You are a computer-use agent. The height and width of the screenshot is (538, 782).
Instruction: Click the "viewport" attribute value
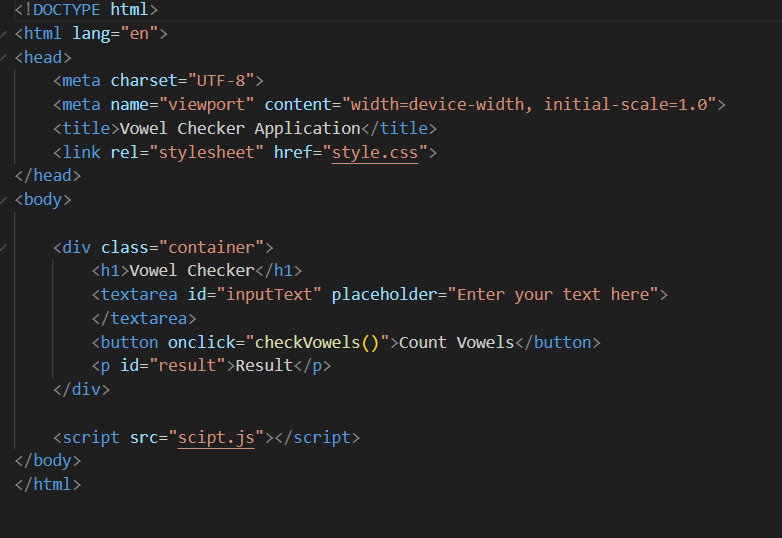tap(206, 105)
